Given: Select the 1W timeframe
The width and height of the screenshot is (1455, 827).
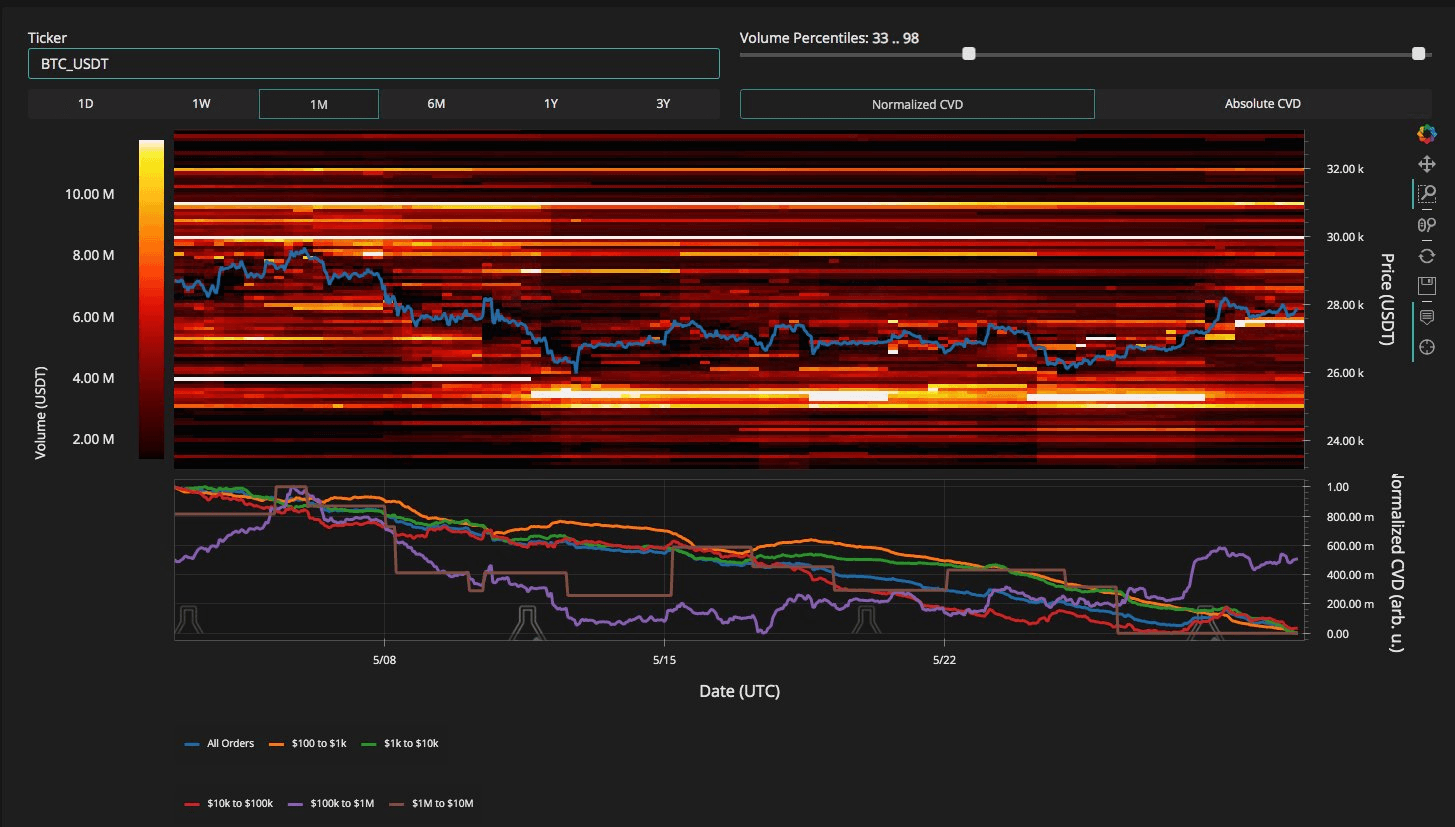Looking at the screenshot, I should pos(202,104).
